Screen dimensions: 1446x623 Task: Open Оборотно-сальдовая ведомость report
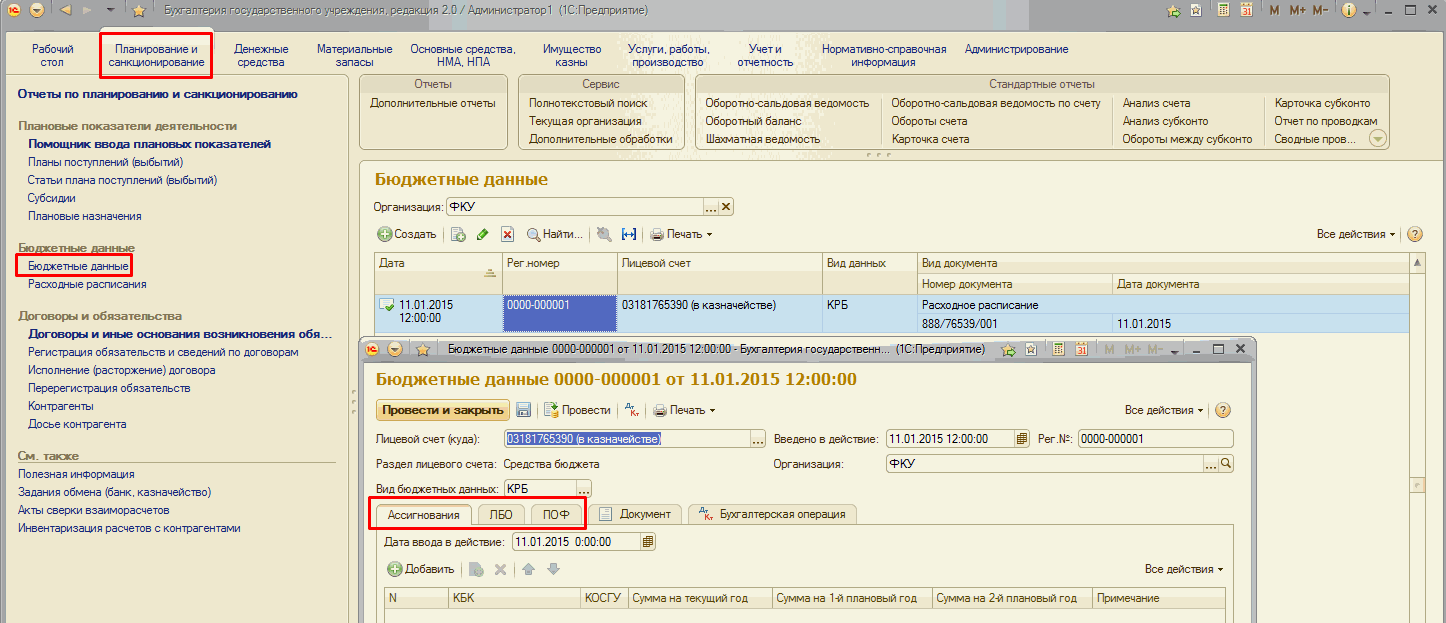[x=787, y=103]
